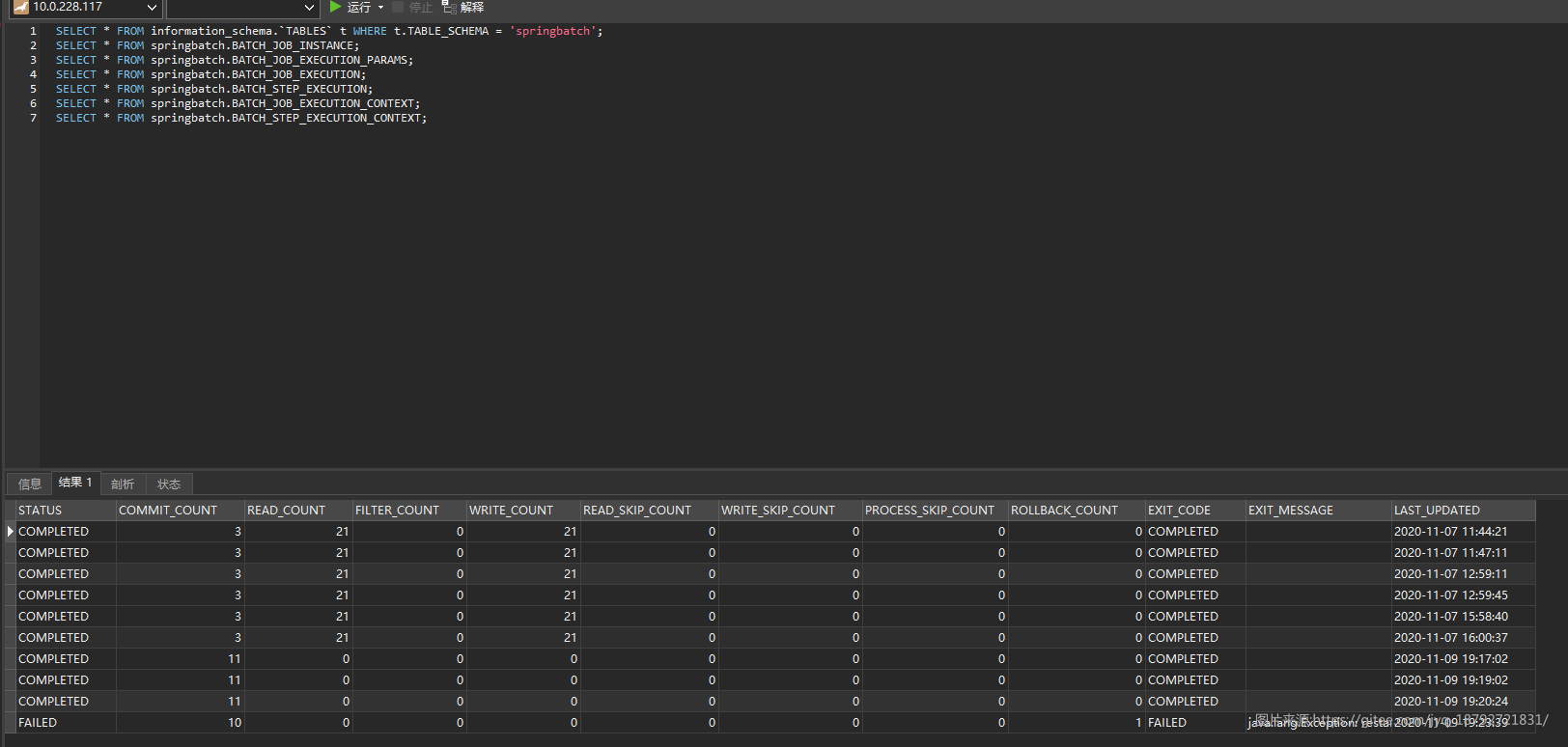Select cell 2020-11-07 16:00:37

coord(1464,637)
